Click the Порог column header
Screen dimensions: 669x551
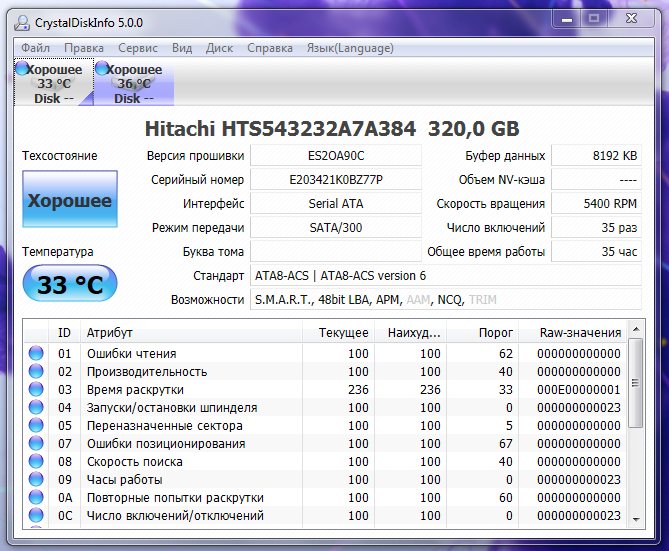tap(483, 332)
